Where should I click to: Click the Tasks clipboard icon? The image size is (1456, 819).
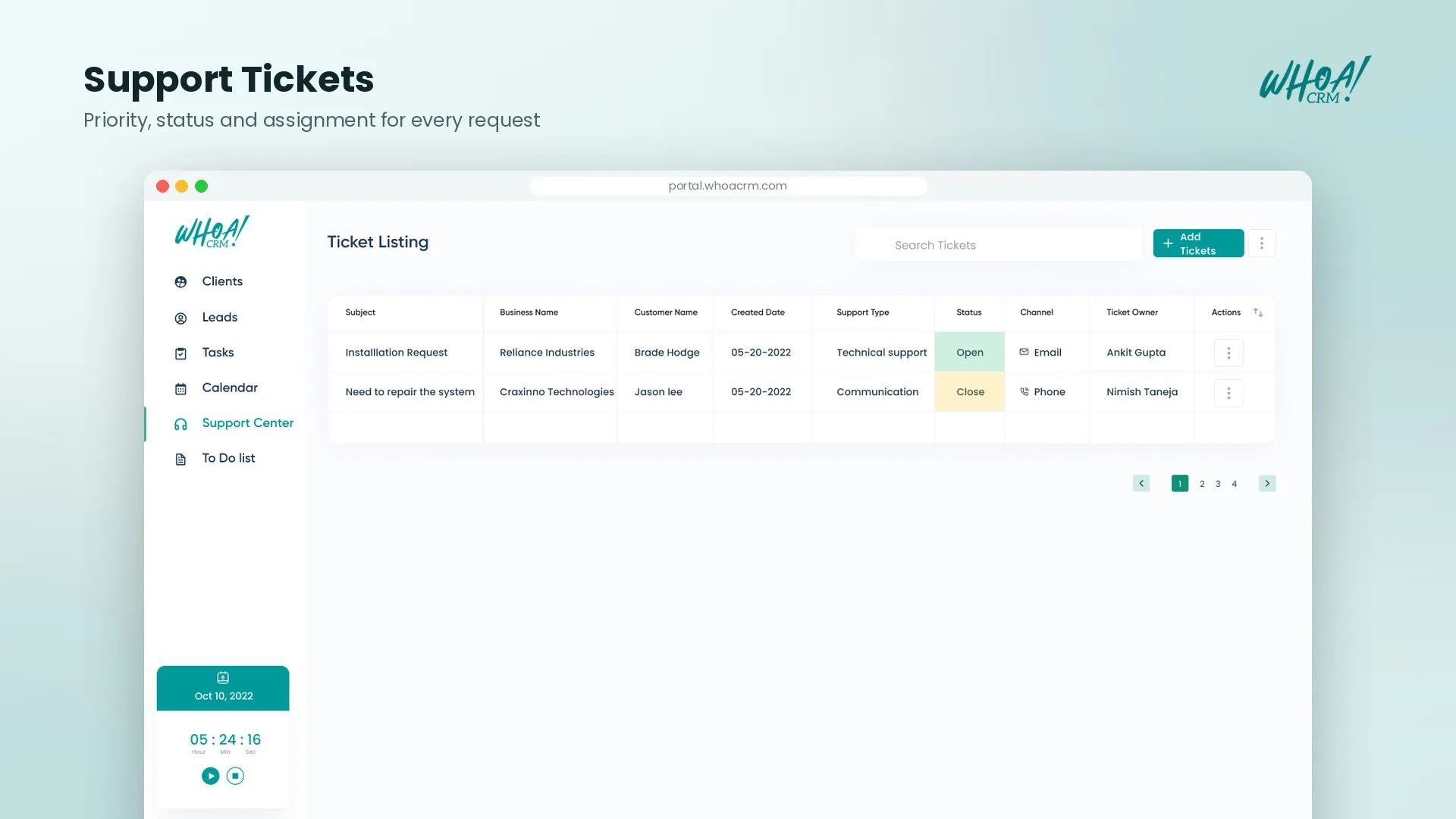click(180, 353)
